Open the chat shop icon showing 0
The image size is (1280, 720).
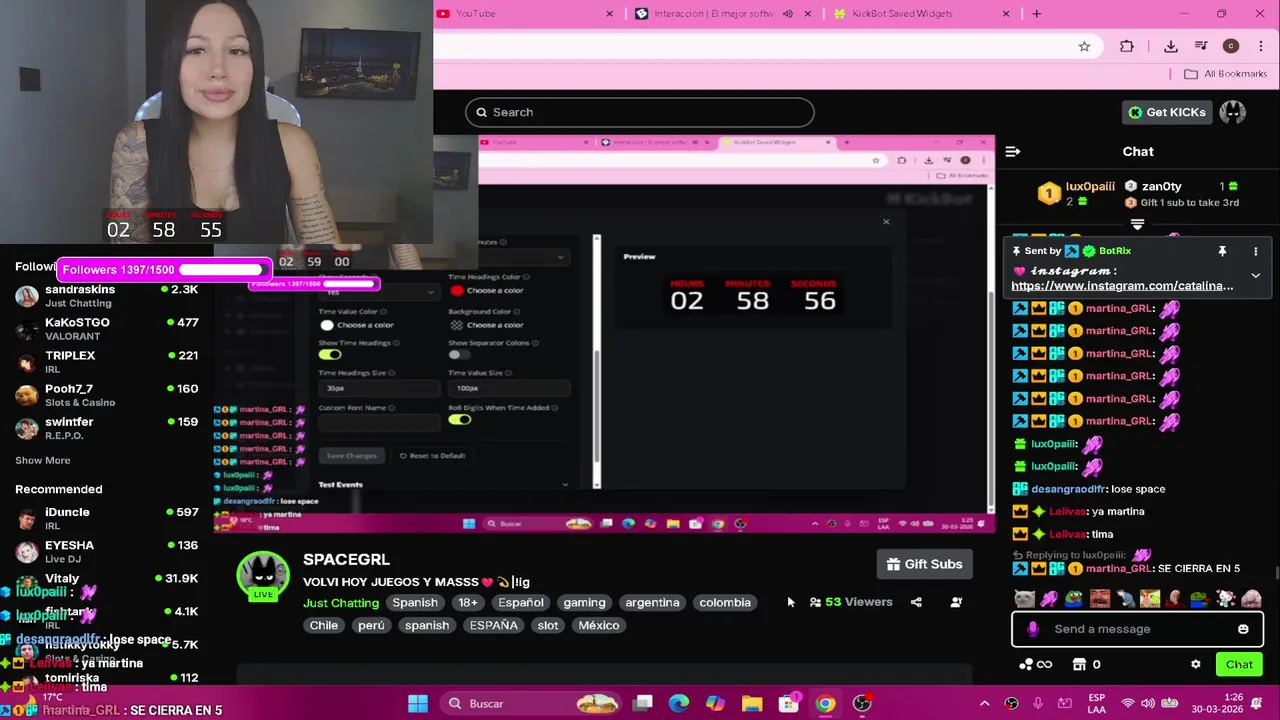pos(1086,664)
